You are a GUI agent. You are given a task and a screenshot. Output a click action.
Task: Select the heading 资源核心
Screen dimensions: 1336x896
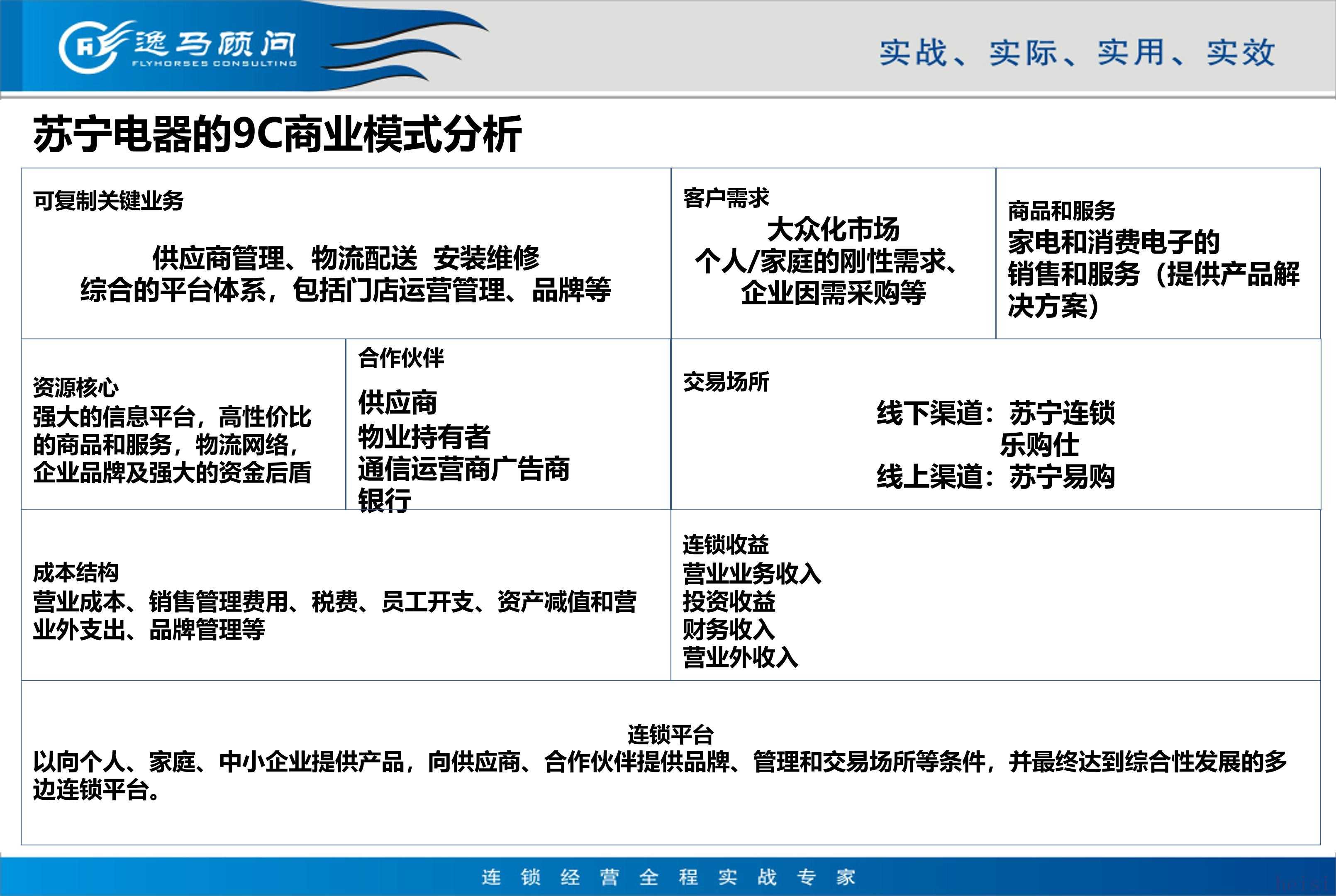[x=76, y=387]
